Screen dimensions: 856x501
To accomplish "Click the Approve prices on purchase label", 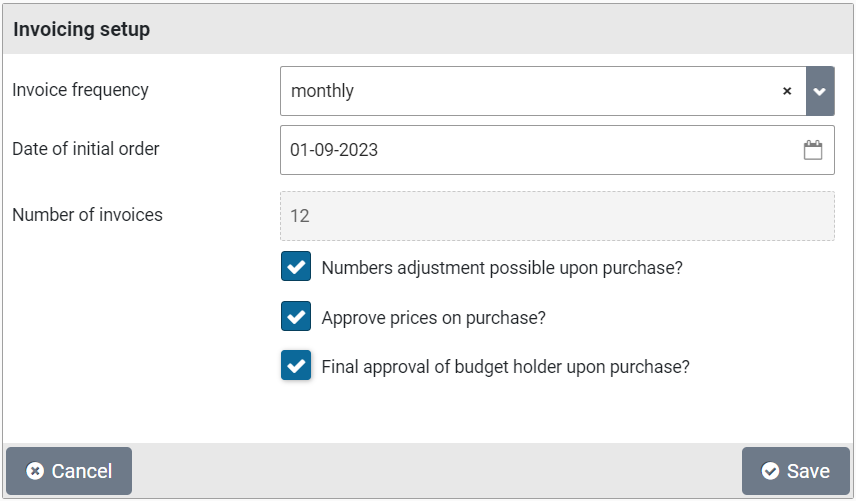I will 433,318.
